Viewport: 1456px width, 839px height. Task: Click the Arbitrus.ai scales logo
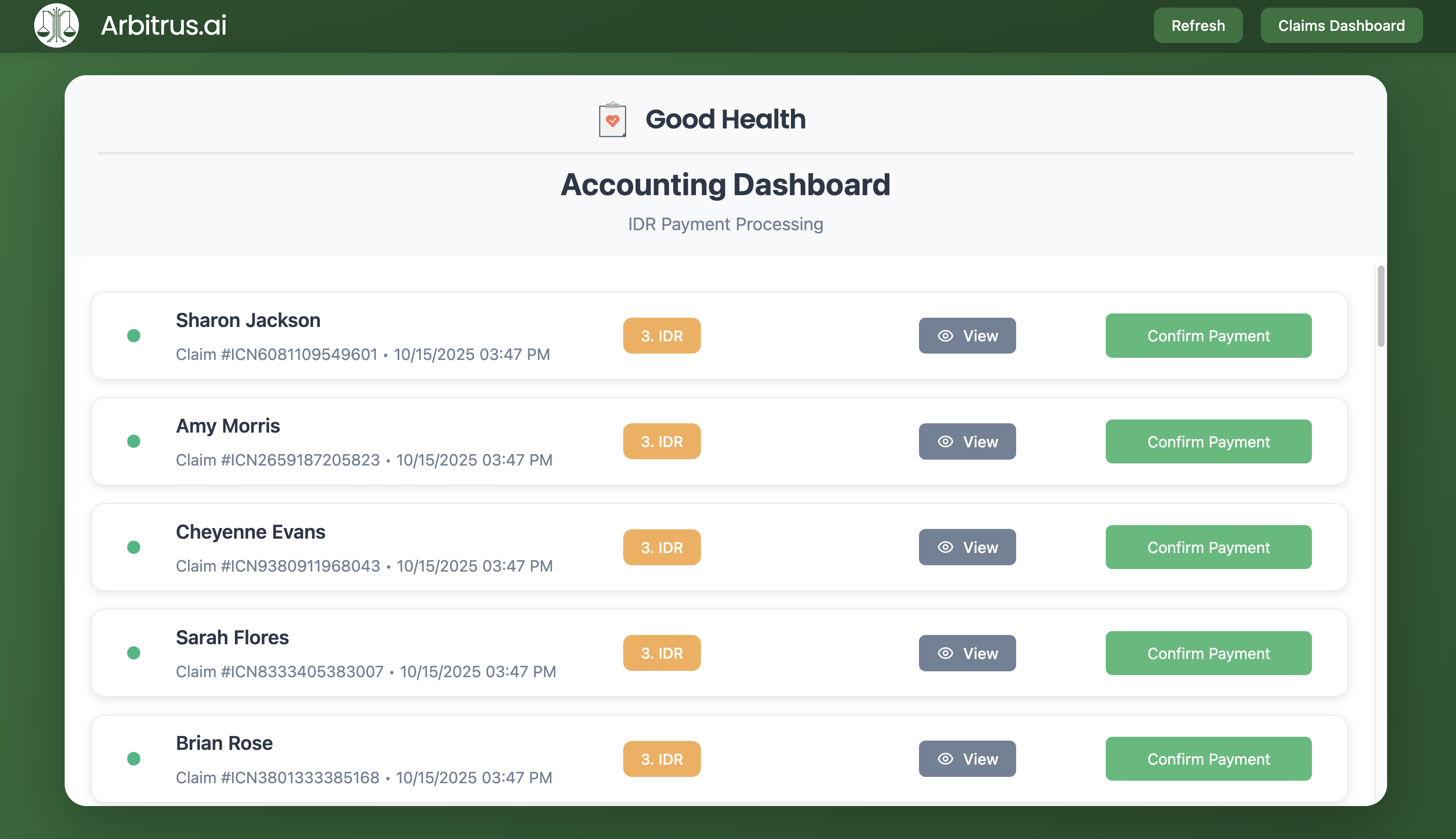[x=56, y=25]
